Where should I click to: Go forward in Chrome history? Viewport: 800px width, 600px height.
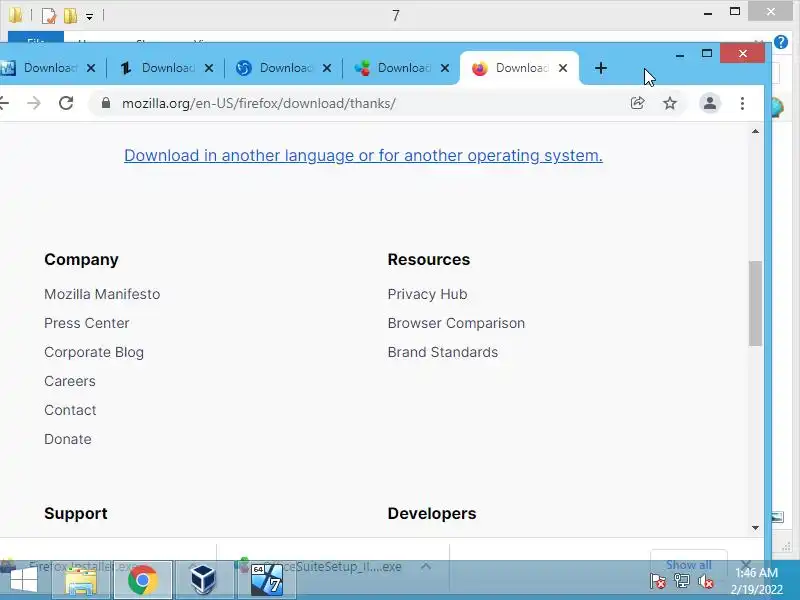click(34, 104)
